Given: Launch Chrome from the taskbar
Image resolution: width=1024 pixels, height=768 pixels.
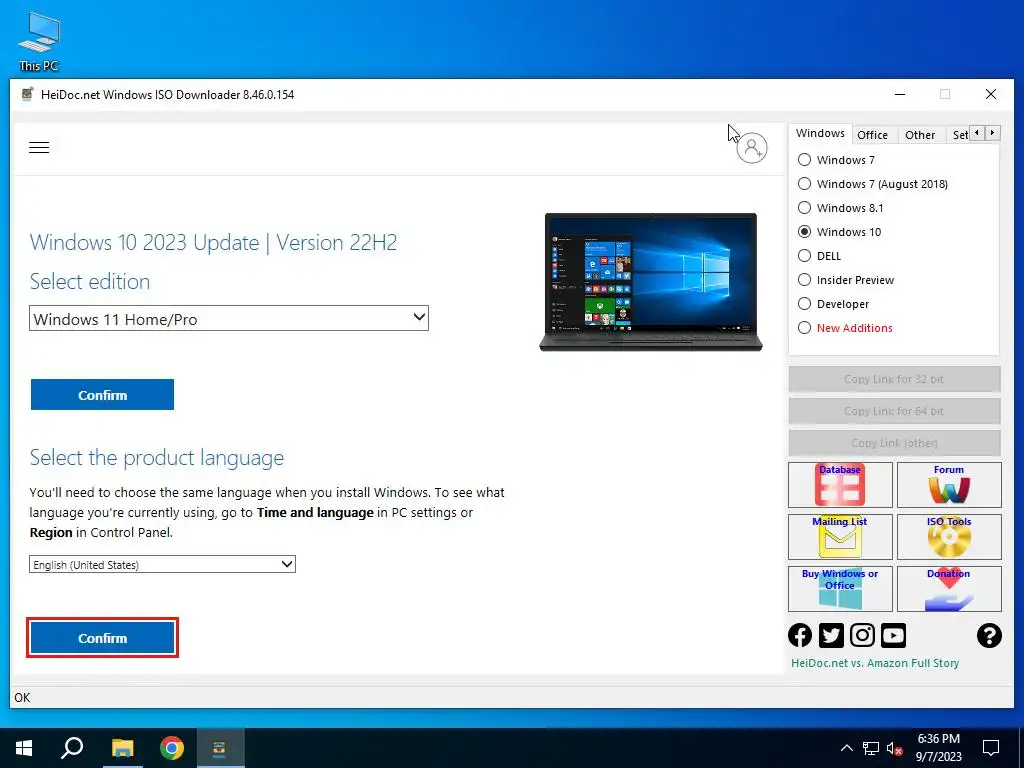Looking at the screenshot, I should pos(172,748).
